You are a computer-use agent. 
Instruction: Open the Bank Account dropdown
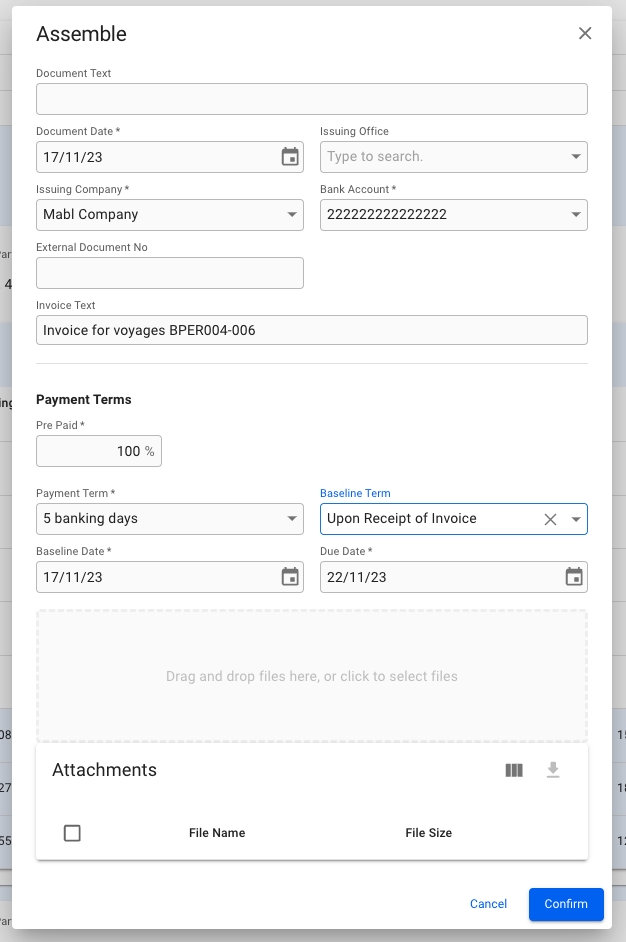(576, 215)
